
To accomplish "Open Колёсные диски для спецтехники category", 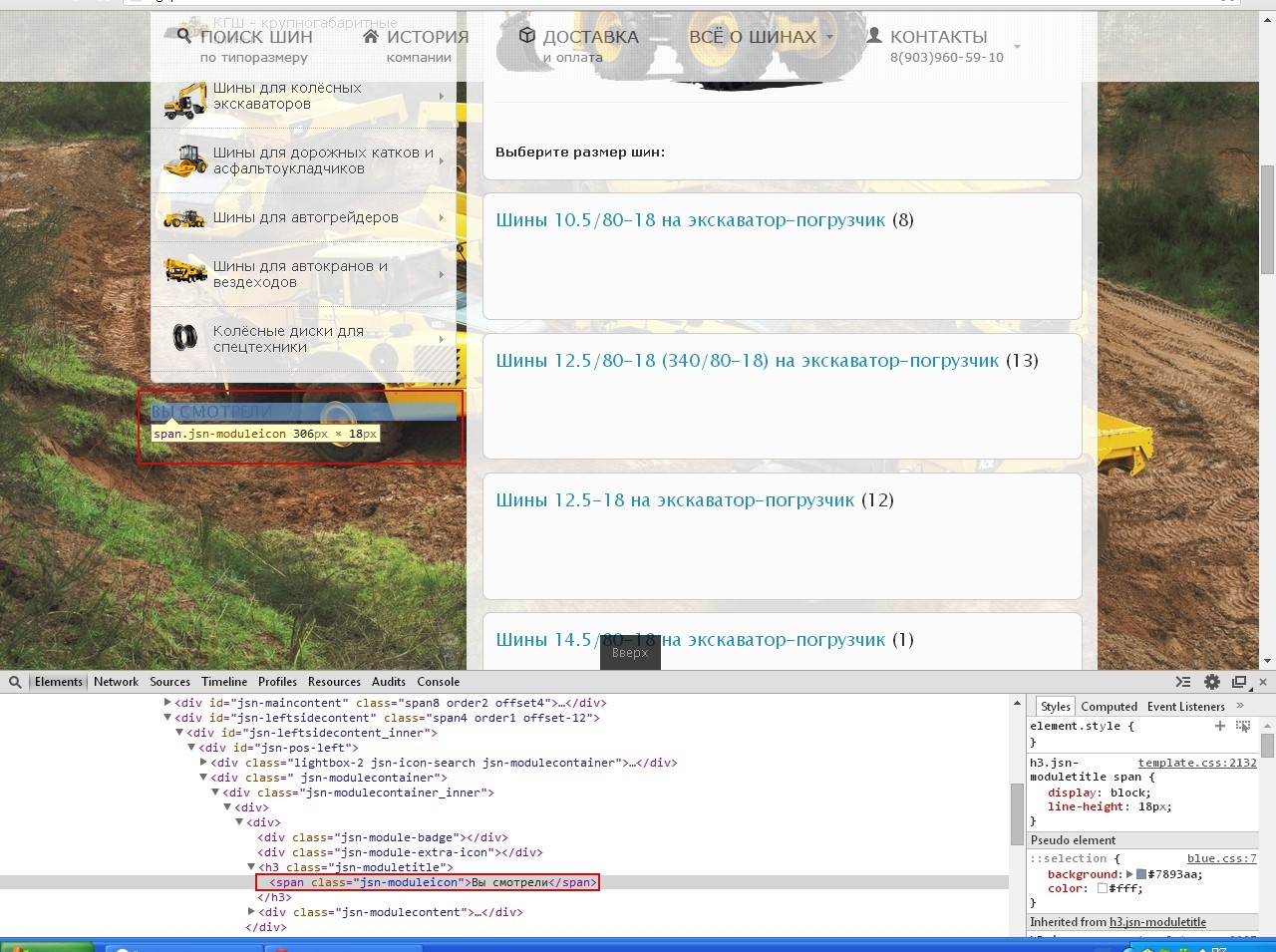I will 303,339.
